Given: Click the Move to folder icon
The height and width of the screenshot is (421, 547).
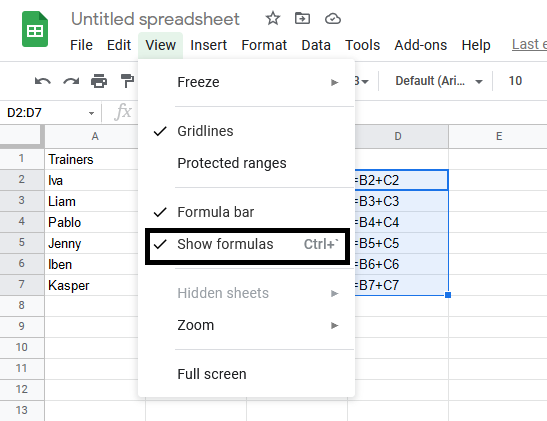Looking at the screenshot, I should [x=302, y=18].
